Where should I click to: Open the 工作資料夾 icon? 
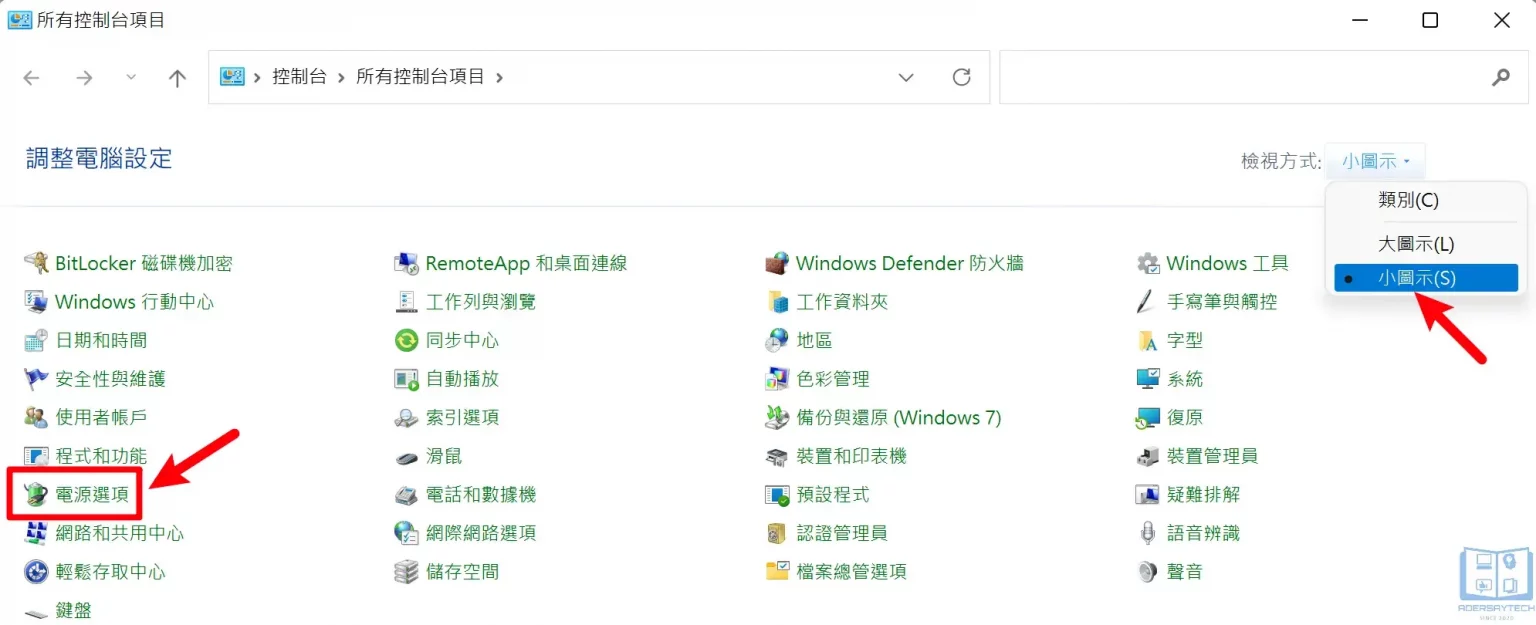(777, 302)
